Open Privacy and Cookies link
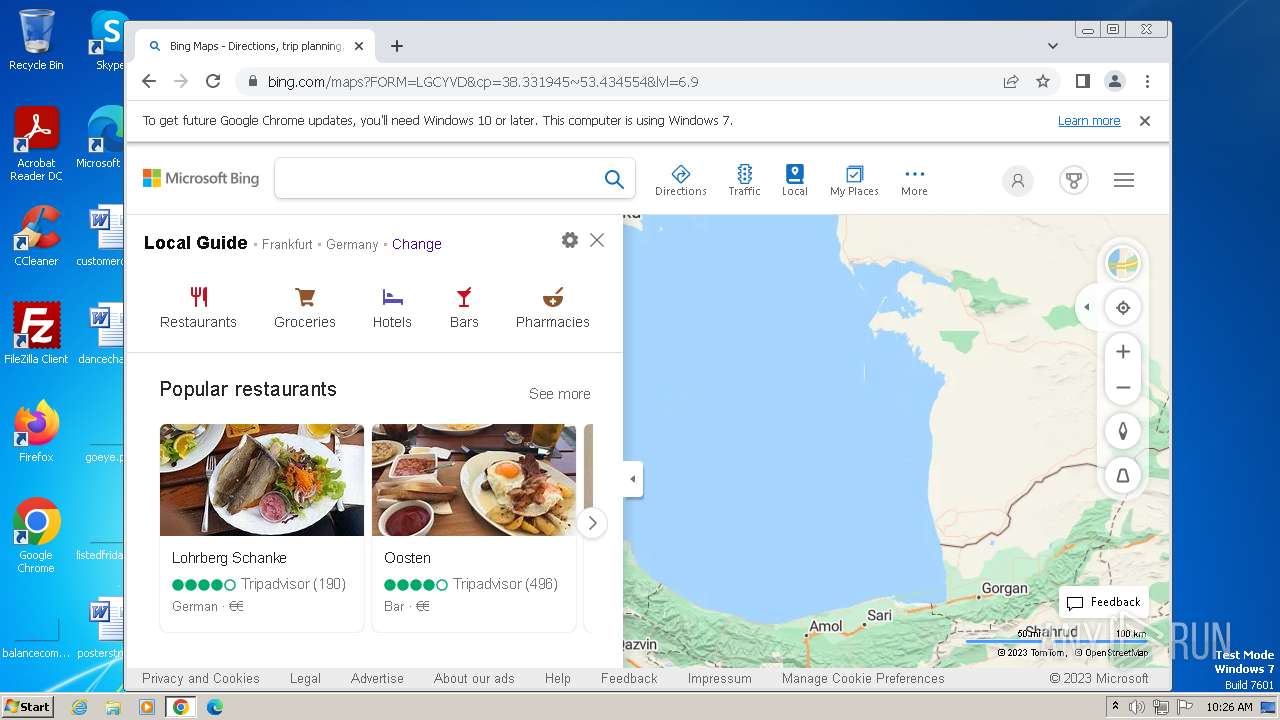The image size is (1280, 720). coord(201,678)
